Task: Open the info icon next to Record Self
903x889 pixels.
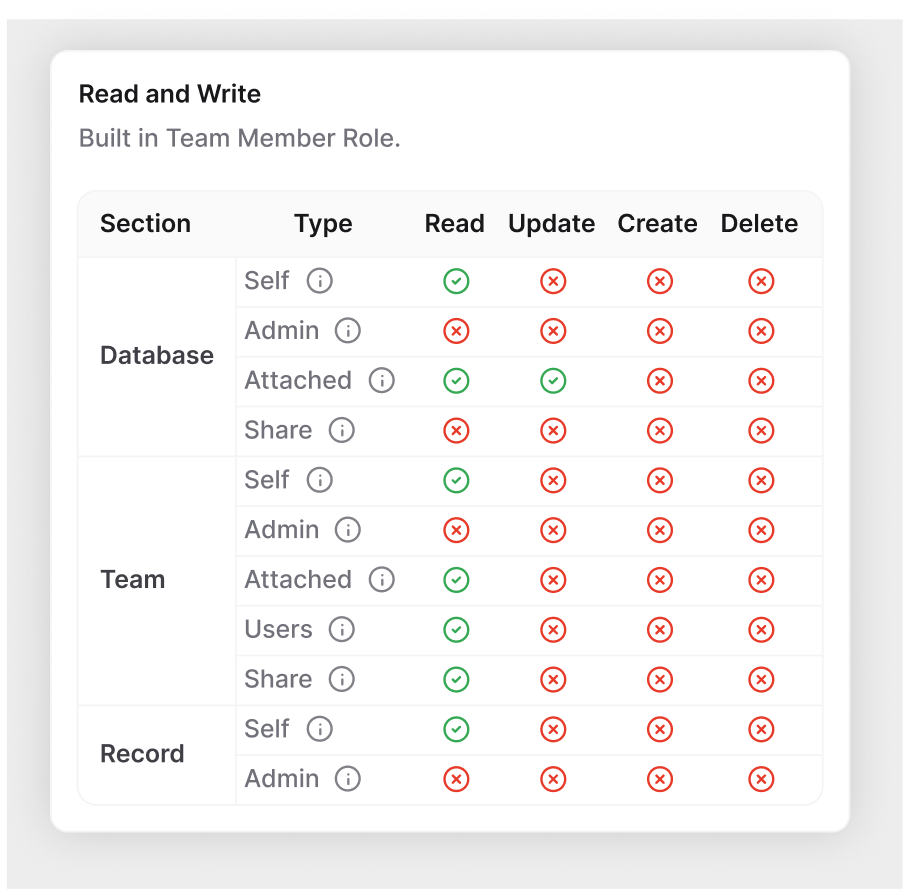Action: coord(320,729)
